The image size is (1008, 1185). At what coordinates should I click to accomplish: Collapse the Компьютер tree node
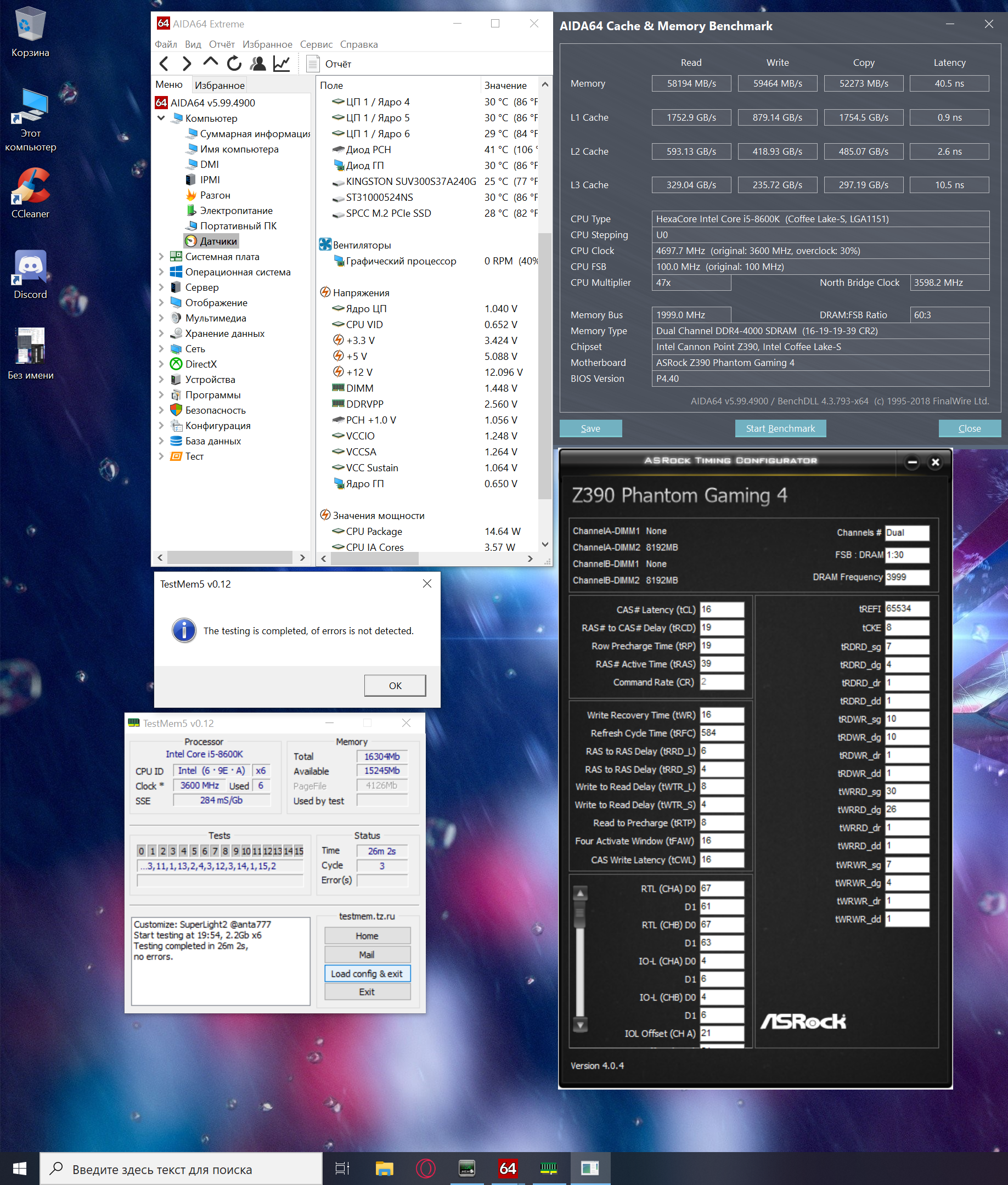161,119
